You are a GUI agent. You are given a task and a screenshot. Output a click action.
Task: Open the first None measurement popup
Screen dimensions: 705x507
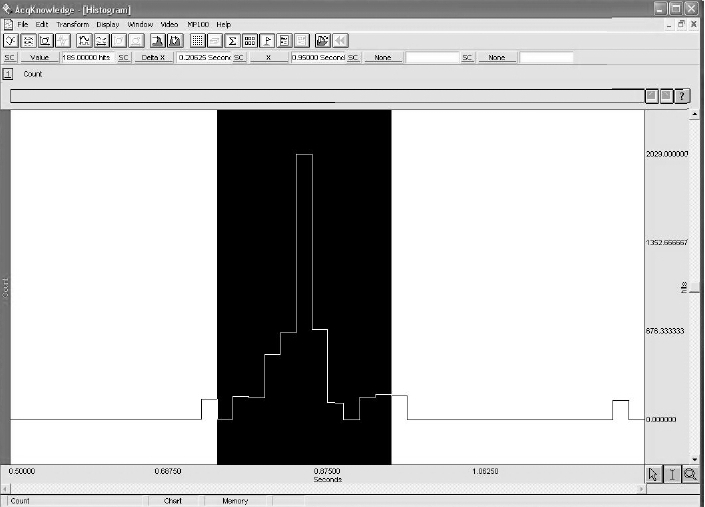[383, 58]
